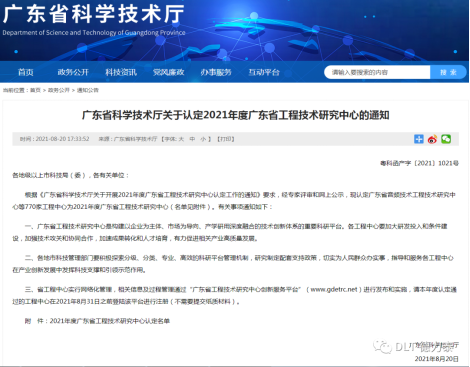Set font size to medium 中

coord(192,139)
